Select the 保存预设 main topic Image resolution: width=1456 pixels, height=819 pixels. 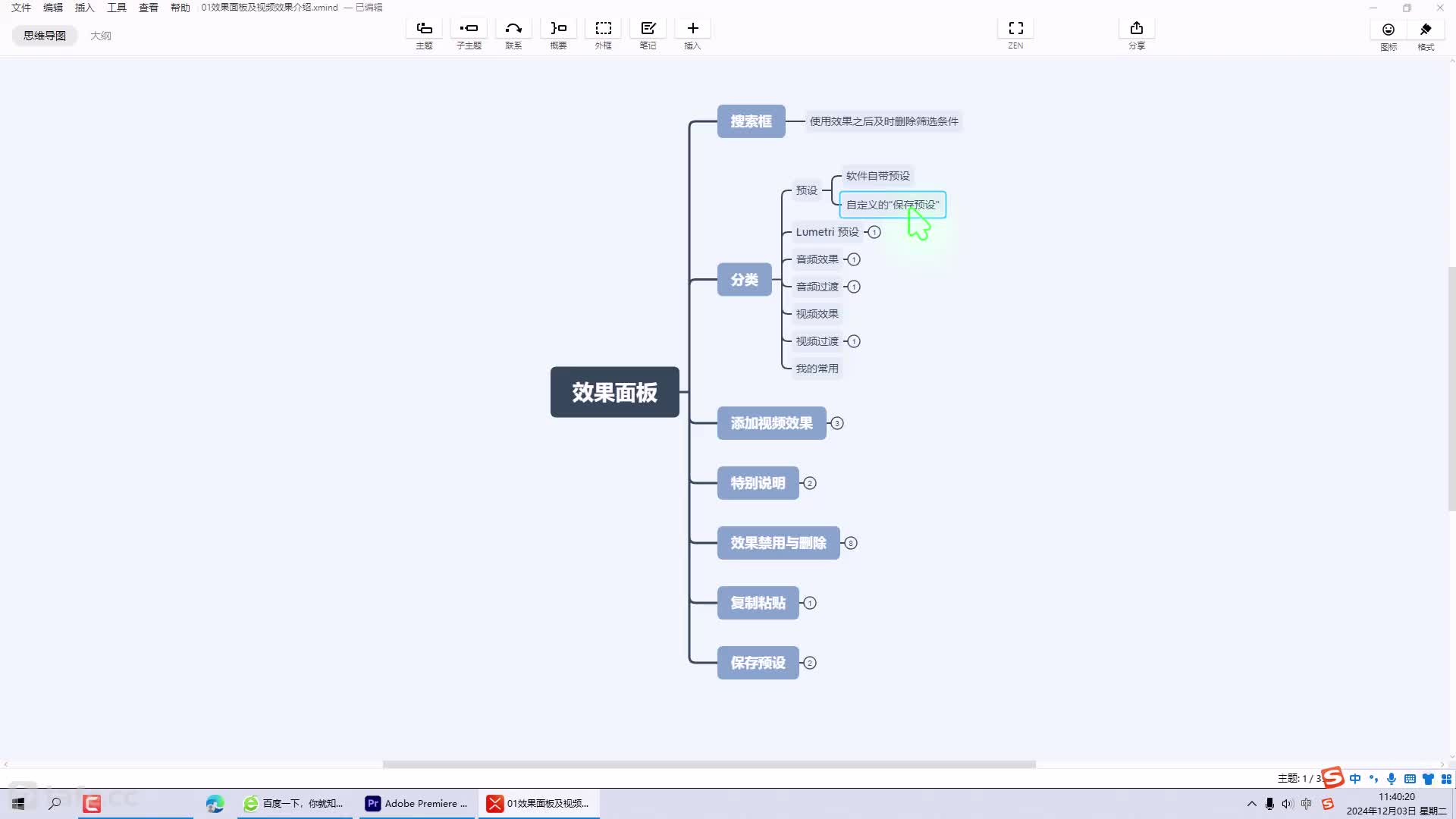click(x=758, y=663)
